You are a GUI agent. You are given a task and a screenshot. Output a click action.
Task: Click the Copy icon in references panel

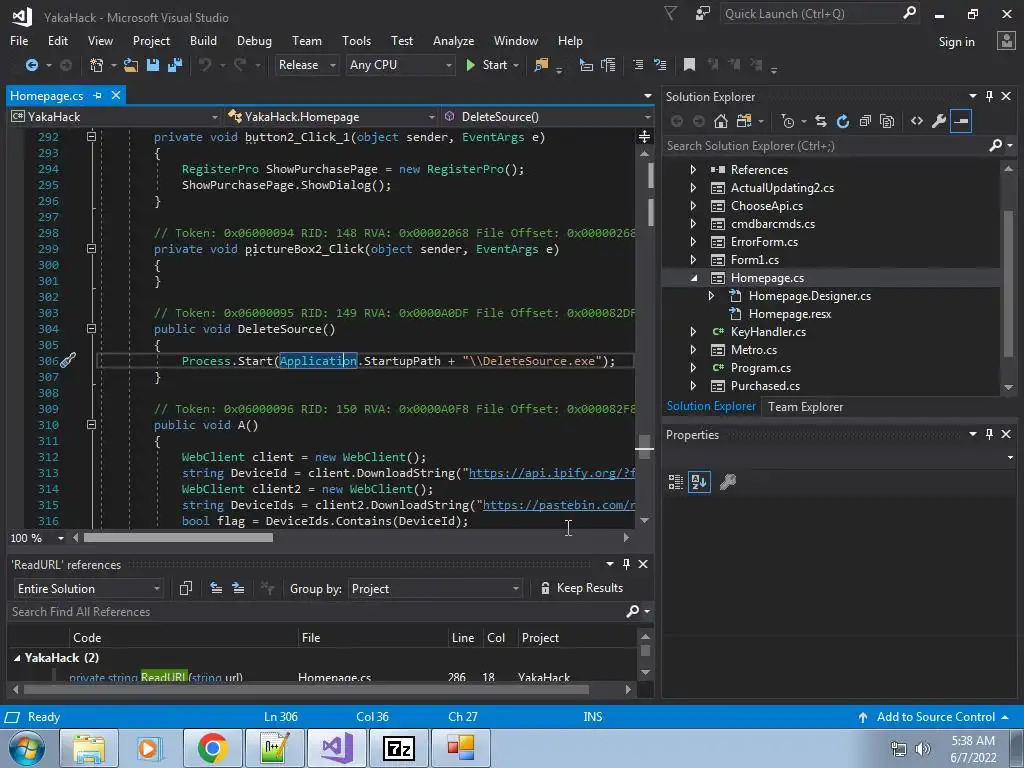click(x=185, y=588)
